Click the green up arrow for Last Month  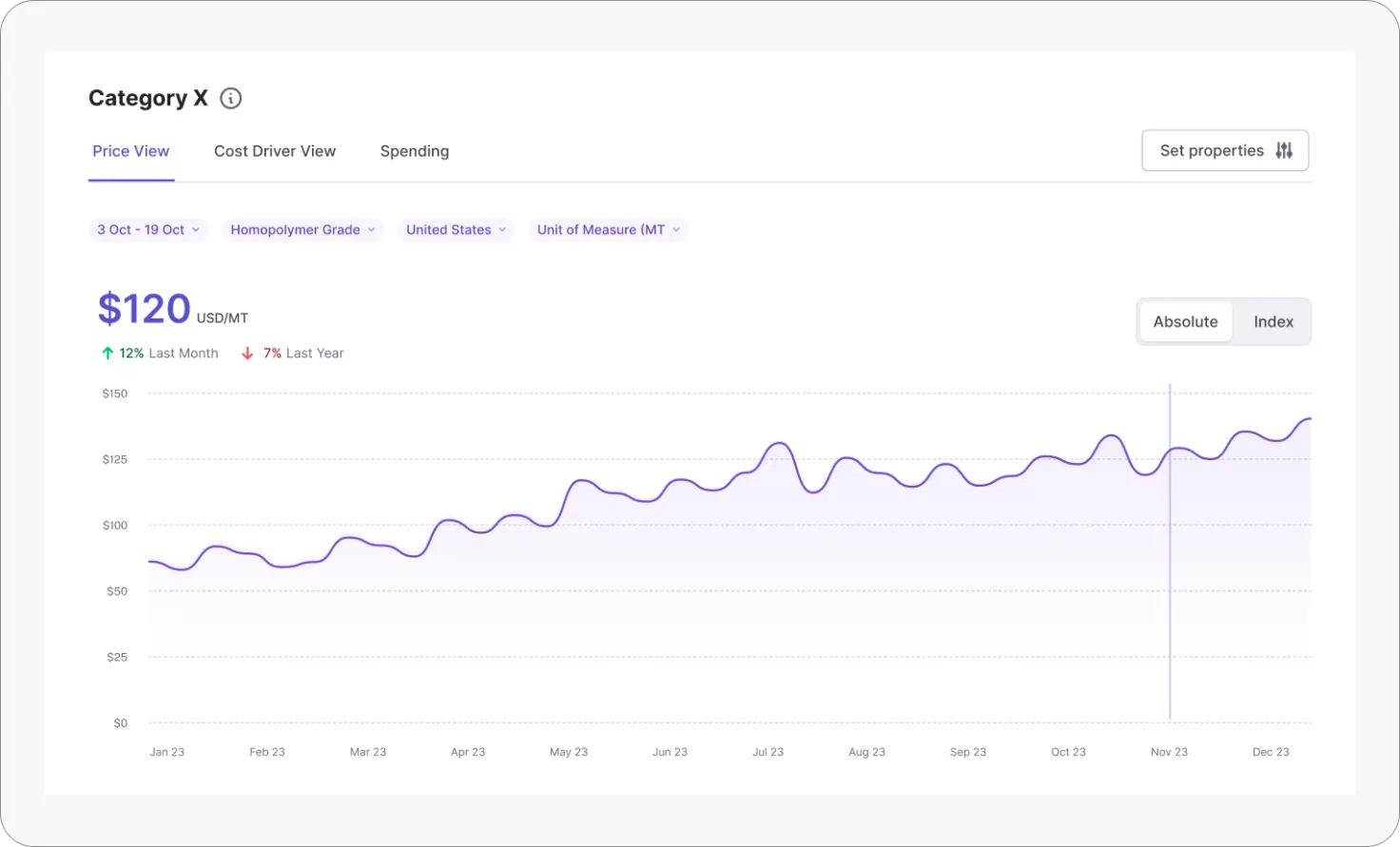(107, 353)
